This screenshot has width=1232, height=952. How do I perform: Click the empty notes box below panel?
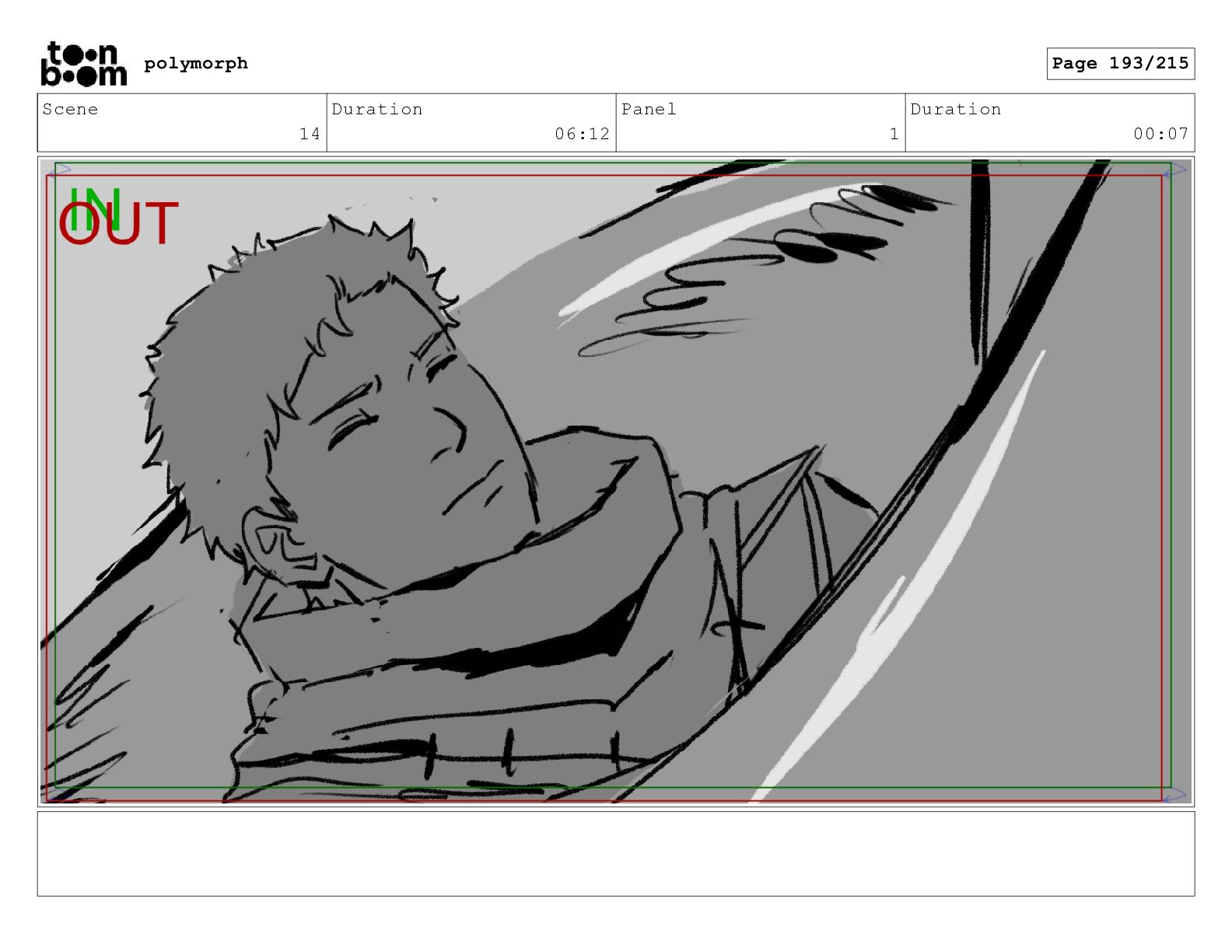click(x=616, y=854)
